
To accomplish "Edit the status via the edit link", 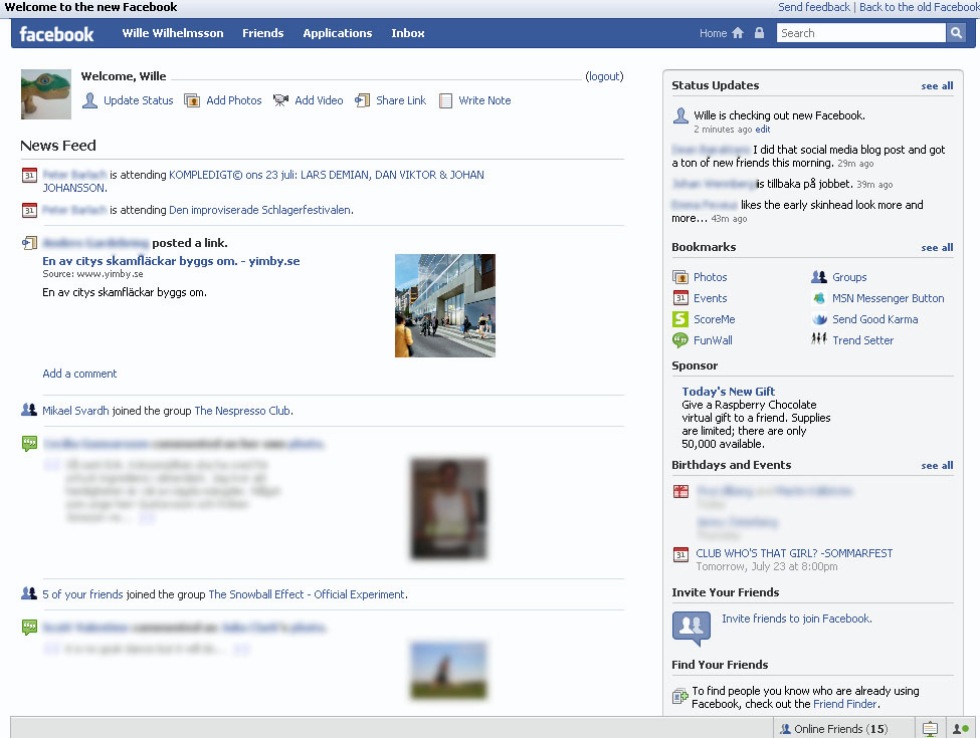I will point(762,129).
